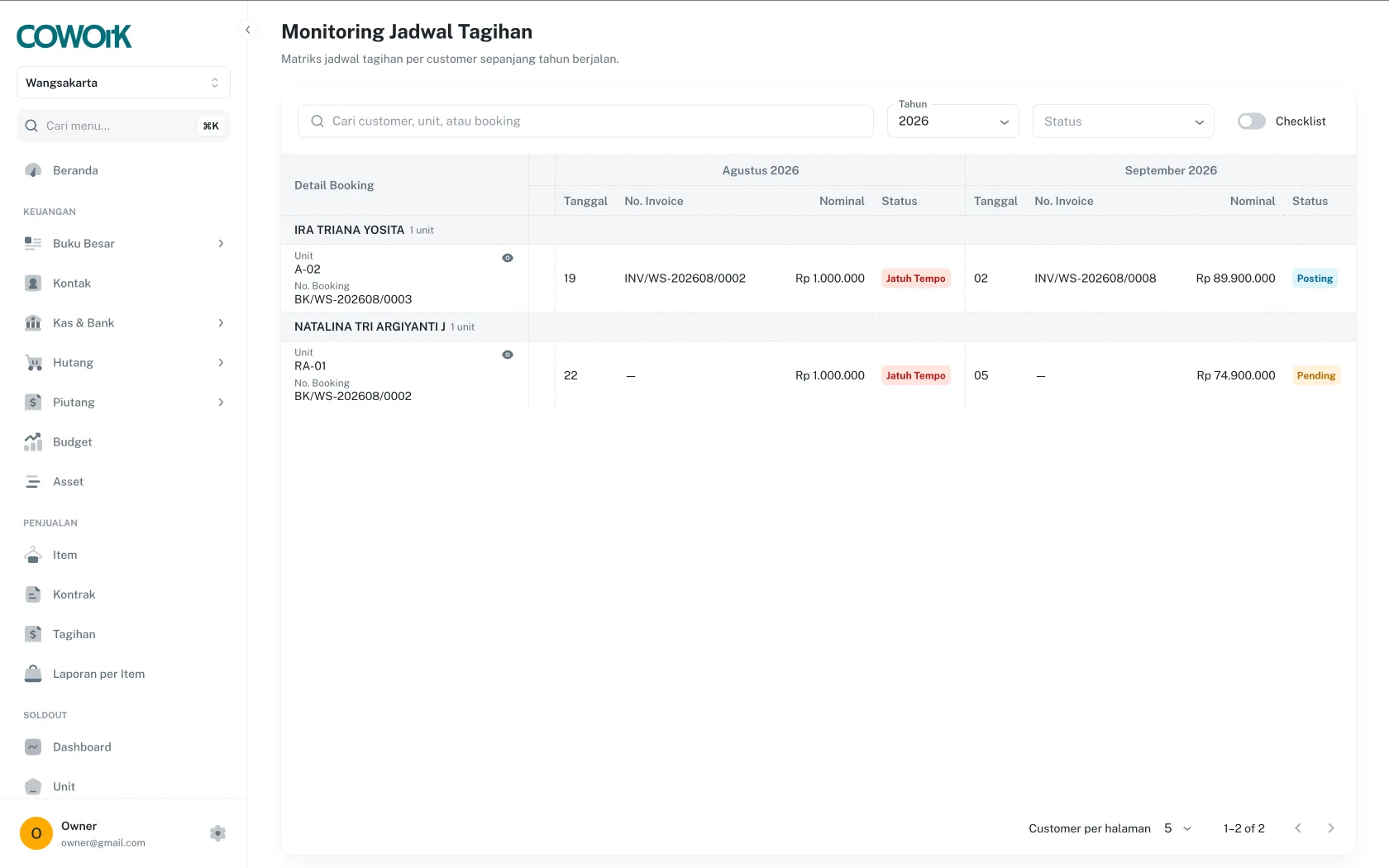Click the Beranda dashboard icon

click(x=33, y=170)
